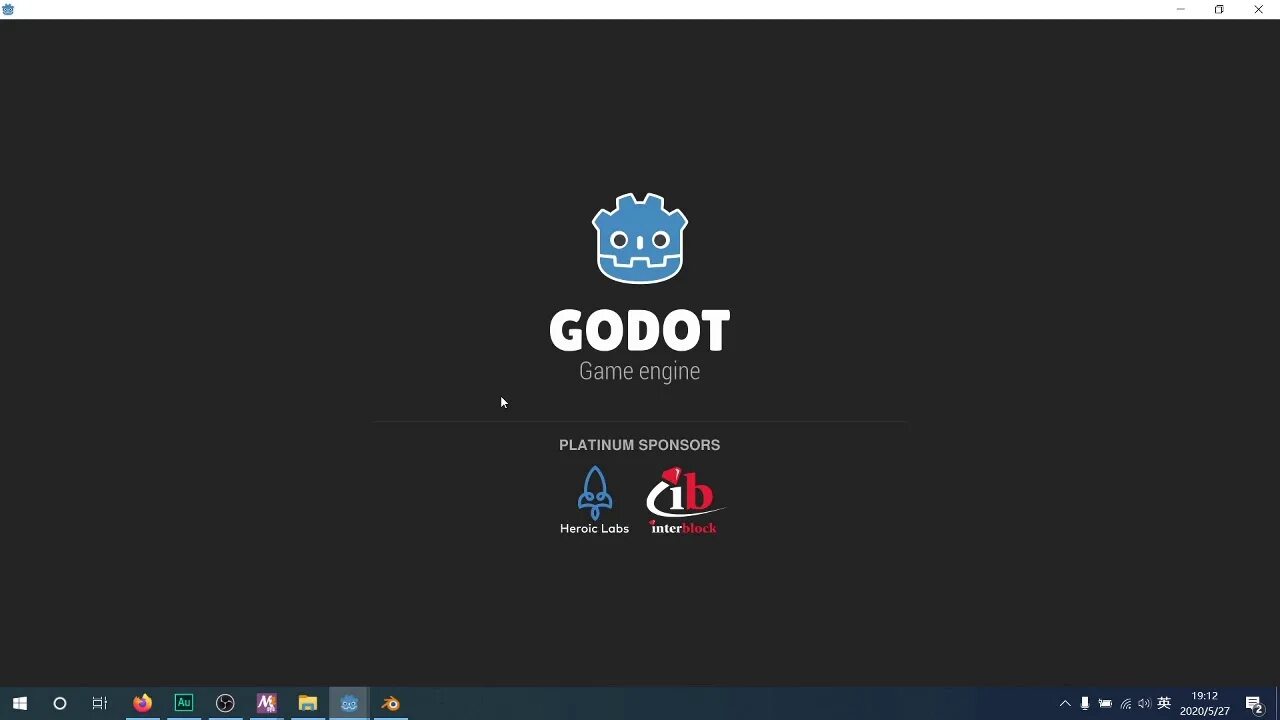Switch to Blender from the taskbar
Viewport: 1280px width, 720px height.
(x=390, y=703)
